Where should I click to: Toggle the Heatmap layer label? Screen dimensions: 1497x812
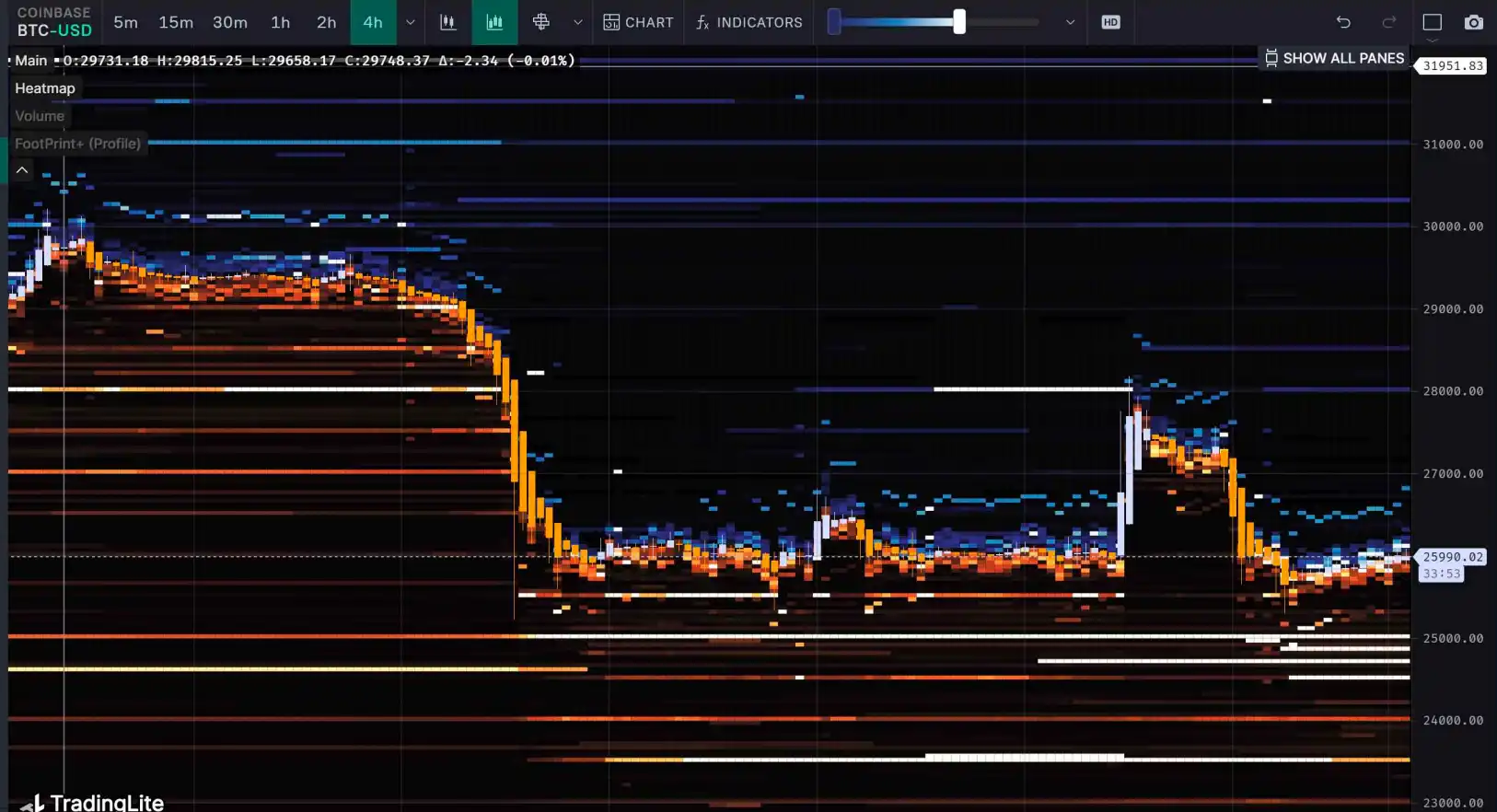point(45,88)
